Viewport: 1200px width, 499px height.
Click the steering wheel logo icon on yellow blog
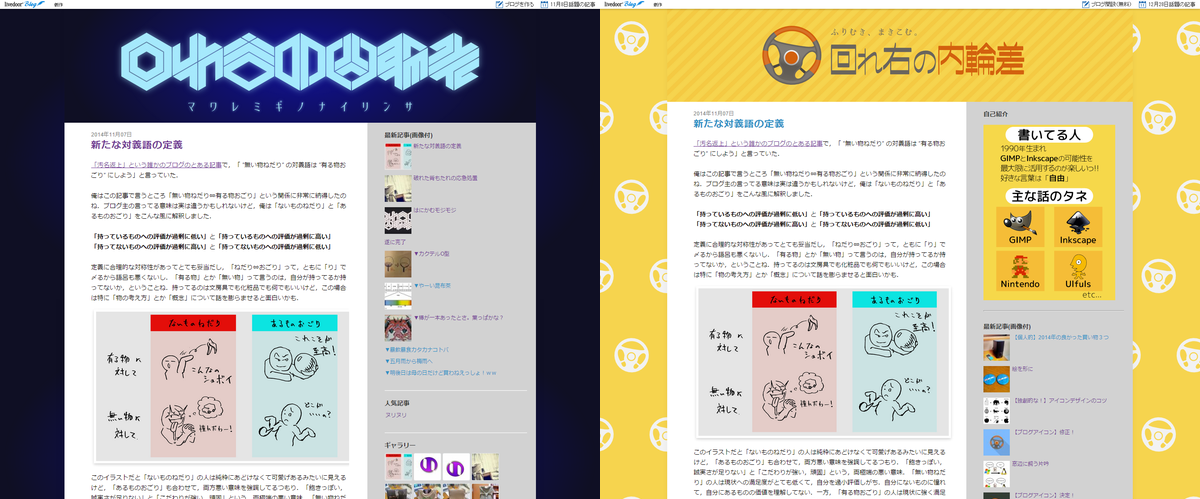(793, 55)
